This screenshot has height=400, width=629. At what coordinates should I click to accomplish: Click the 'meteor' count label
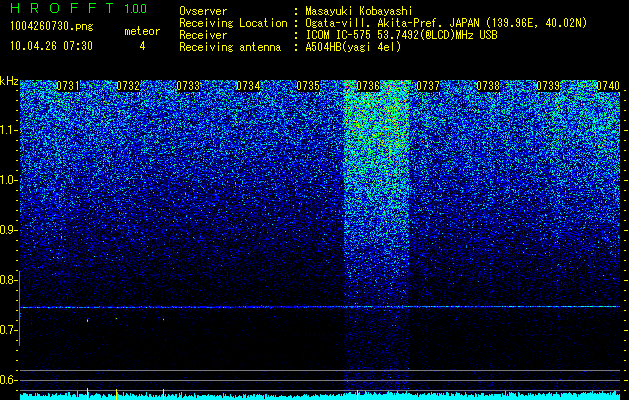click(x=142, y=31)
